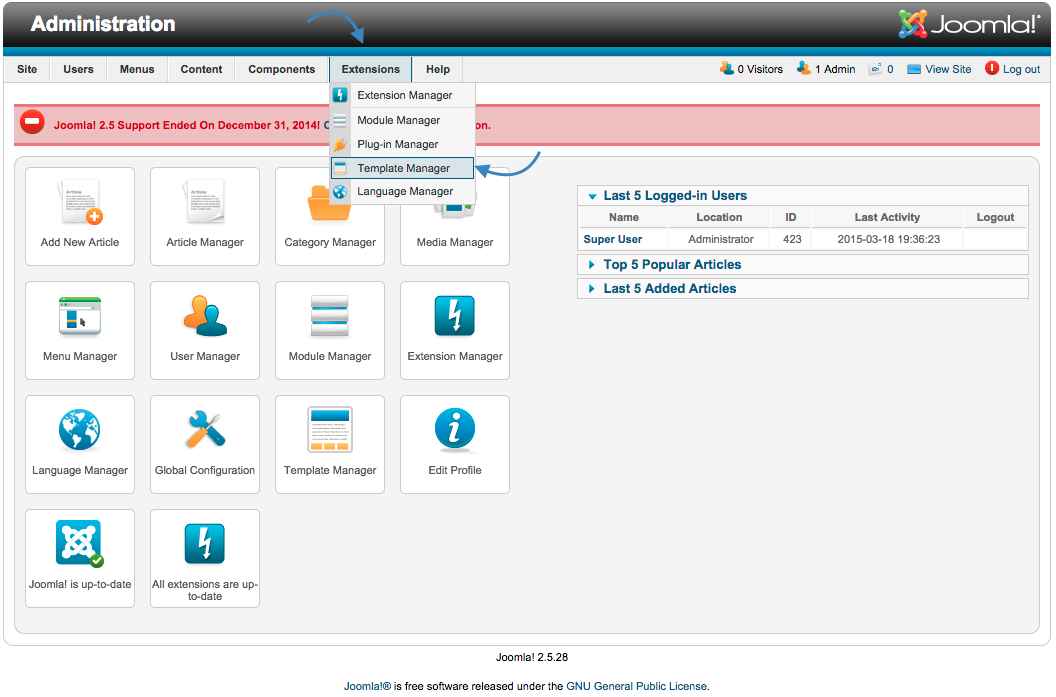The width and height of the screenshot is (1056, 697).
Task: Click the Administrator location cell
Action: click(x=721, y=239)
